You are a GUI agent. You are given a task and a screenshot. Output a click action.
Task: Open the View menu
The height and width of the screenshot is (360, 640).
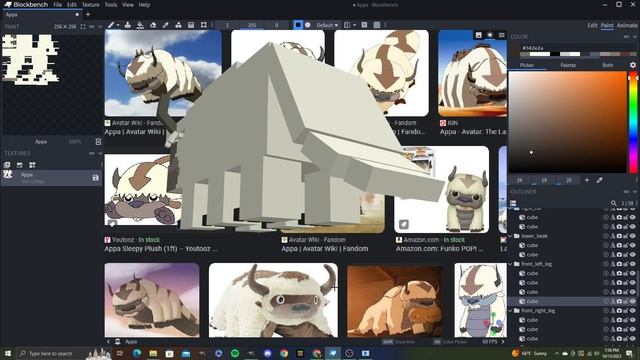(128, 5)
